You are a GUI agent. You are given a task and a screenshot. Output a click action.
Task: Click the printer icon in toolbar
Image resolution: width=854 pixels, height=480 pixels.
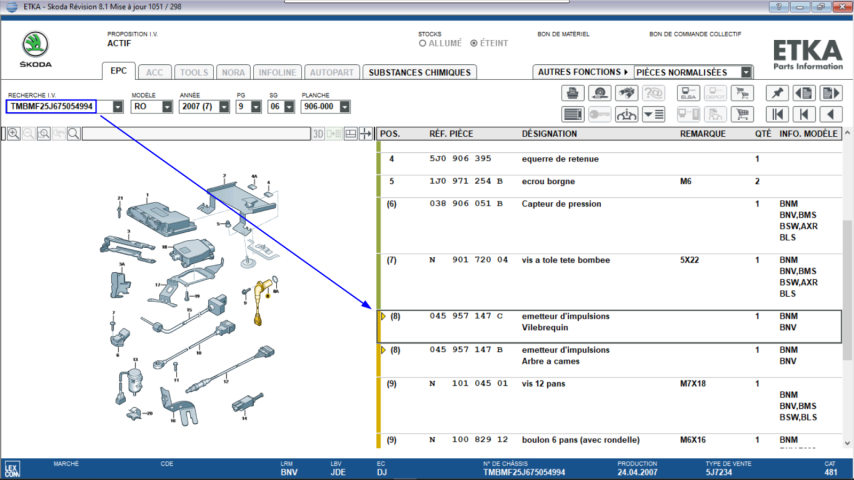(573, 93)
